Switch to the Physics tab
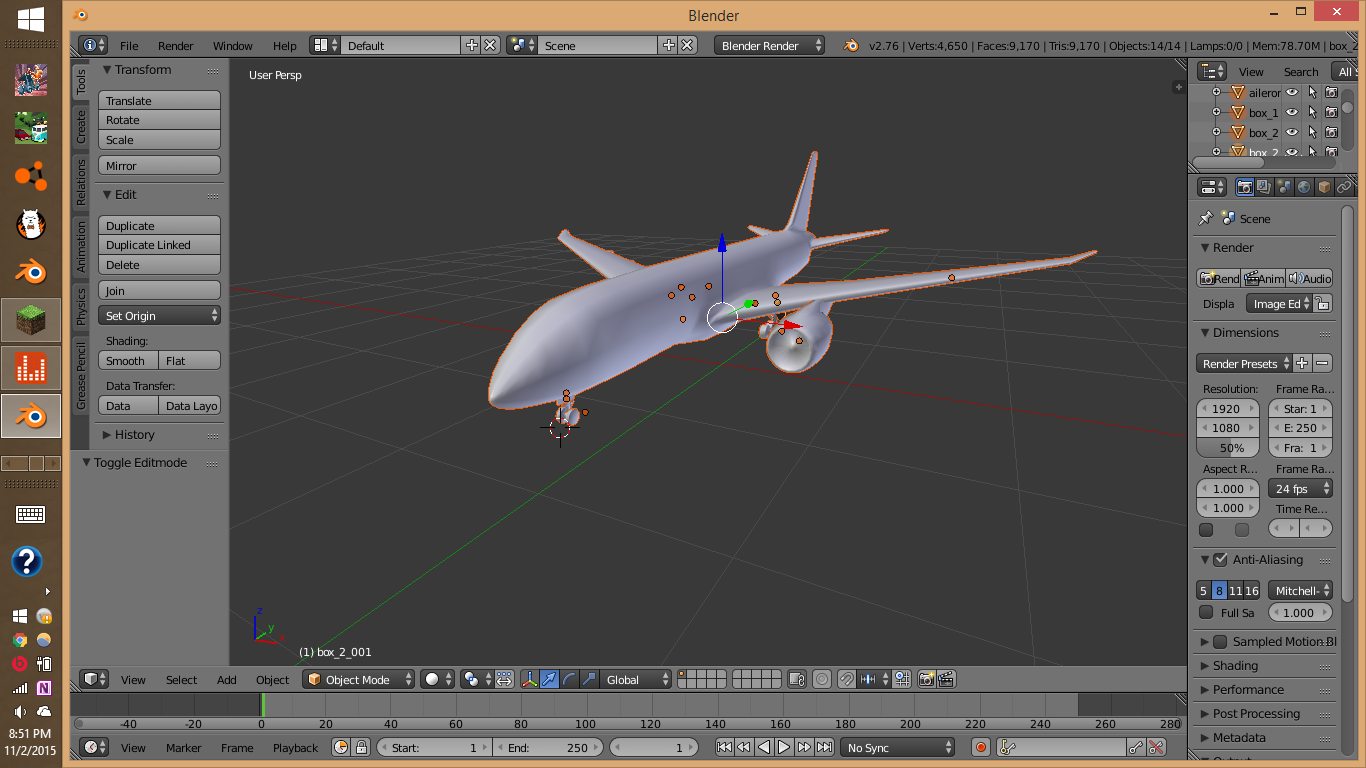The height and width of the screenshot is (768, 1366). point(81,306)
